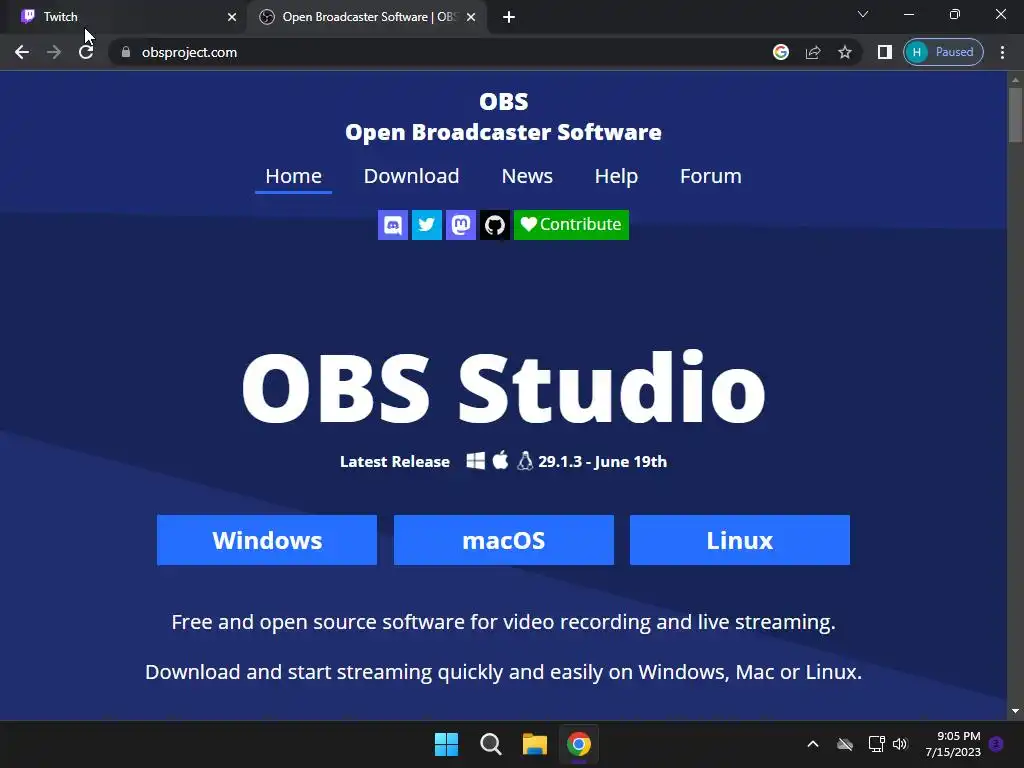
Task: Click the Windows logo by Latest Release
Action: tap(475, 461)
